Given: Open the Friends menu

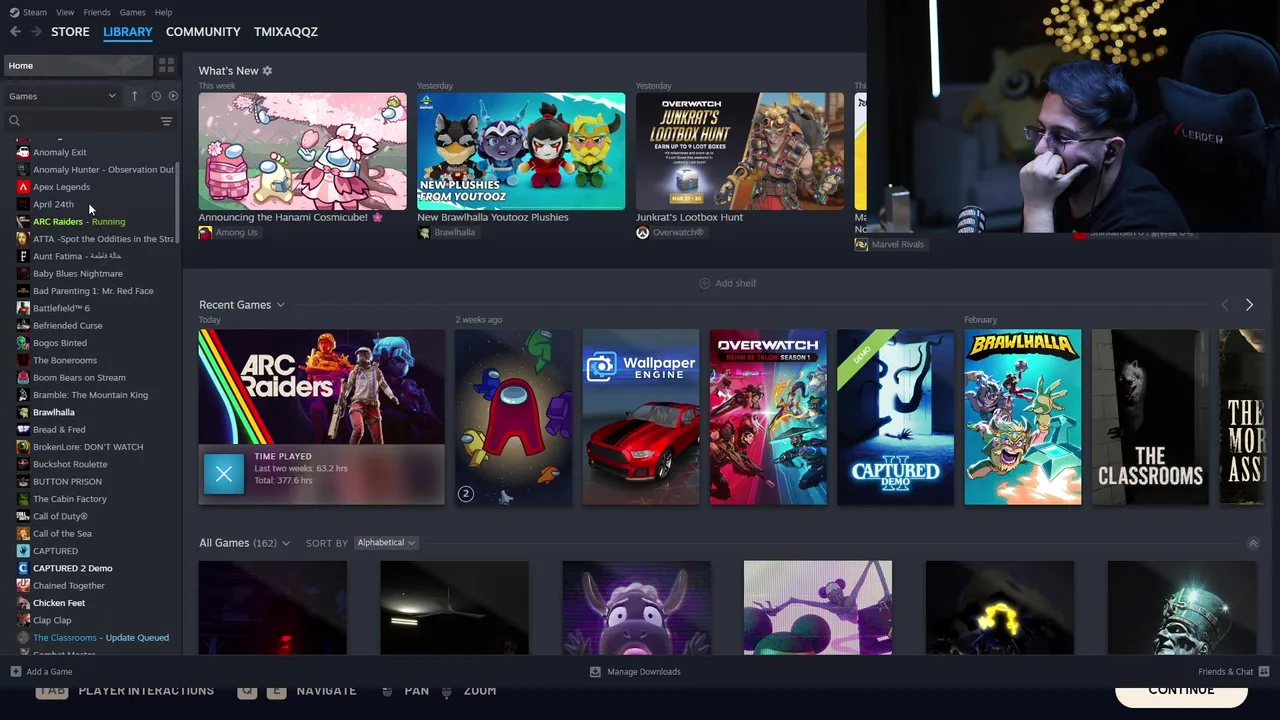Looking at the screenshot, I should click(x=97, y=12).
